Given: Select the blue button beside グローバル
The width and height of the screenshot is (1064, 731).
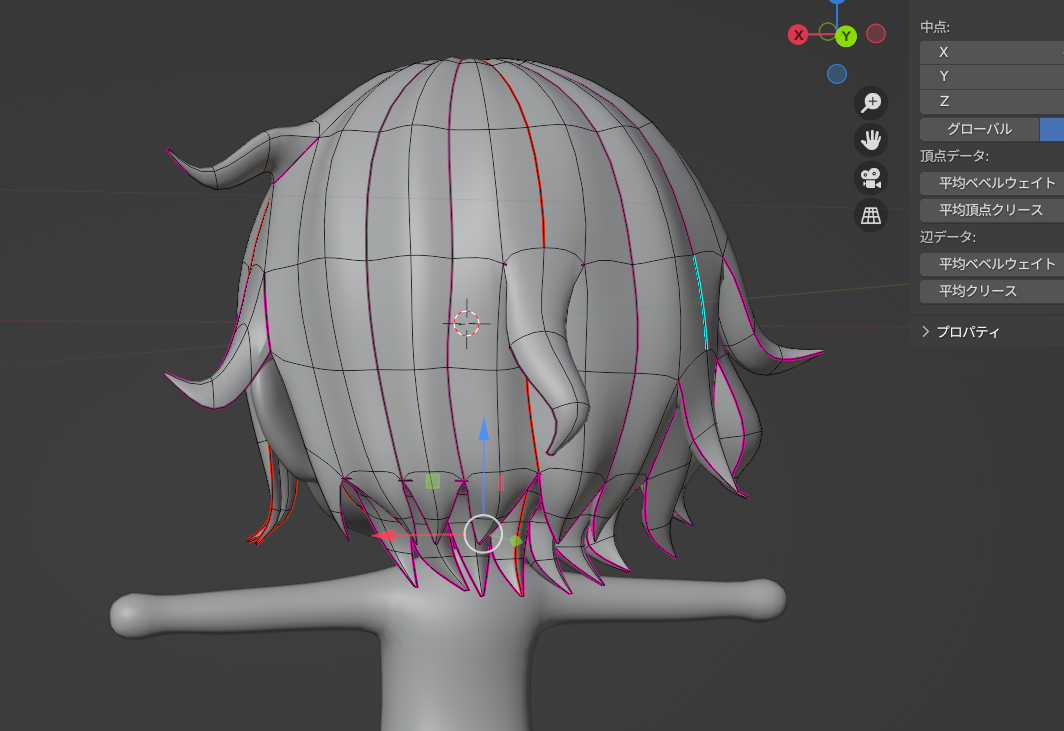Looking at the screenshot, I should [1052, 129].
